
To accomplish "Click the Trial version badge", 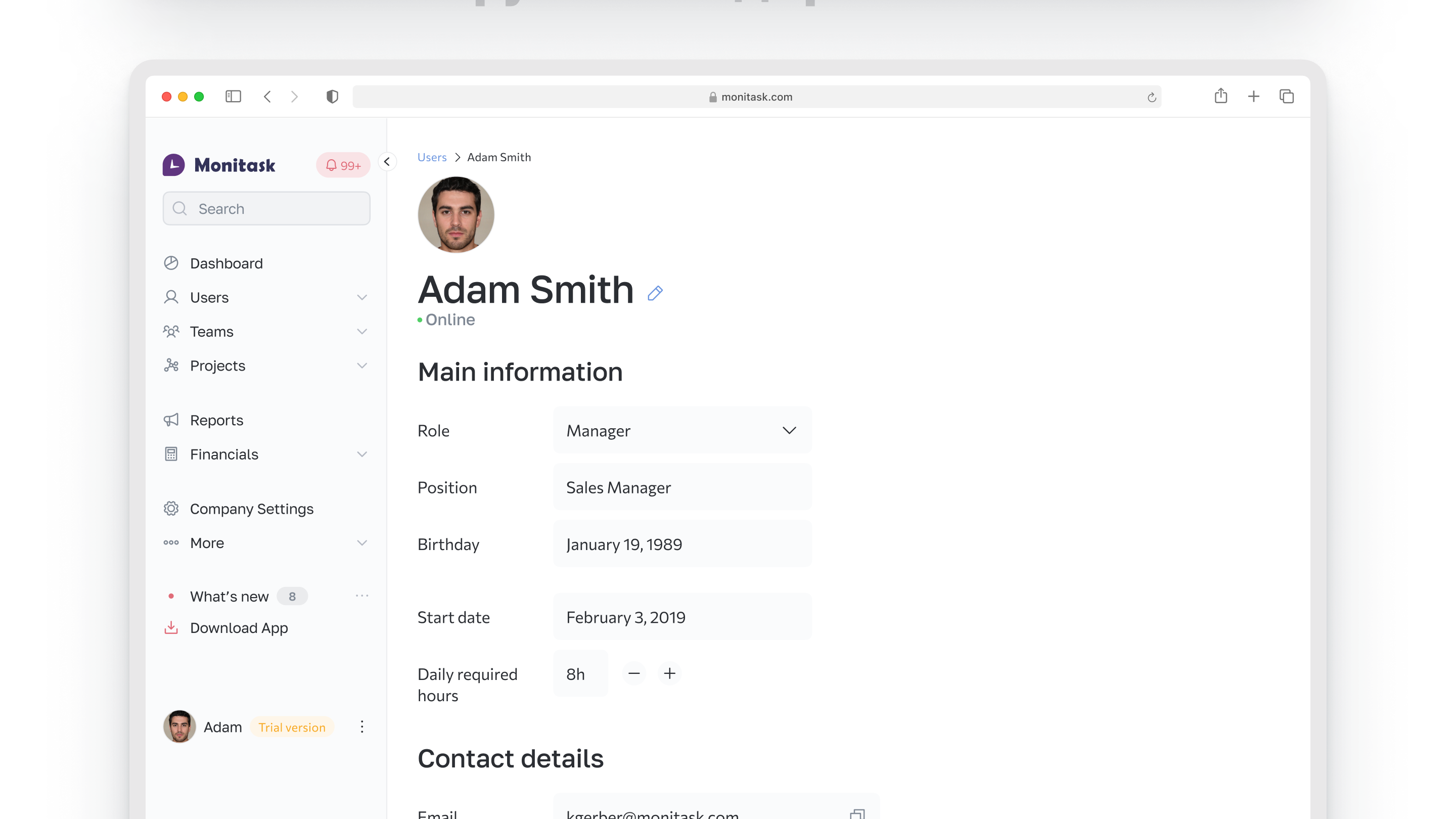I will (292, 727).
